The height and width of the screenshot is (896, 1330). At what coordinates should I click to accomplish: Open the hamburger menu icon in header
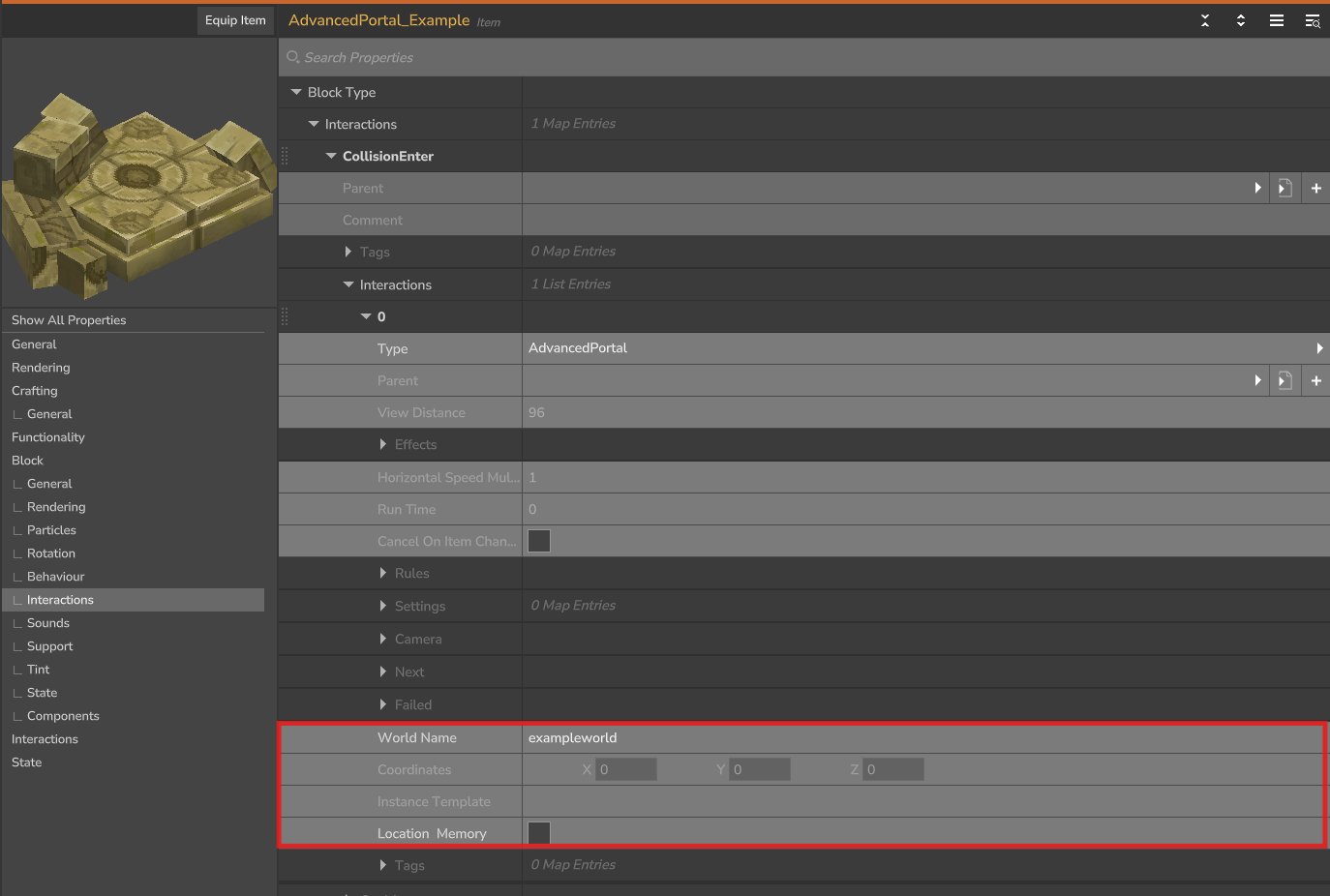point(1277,20)
